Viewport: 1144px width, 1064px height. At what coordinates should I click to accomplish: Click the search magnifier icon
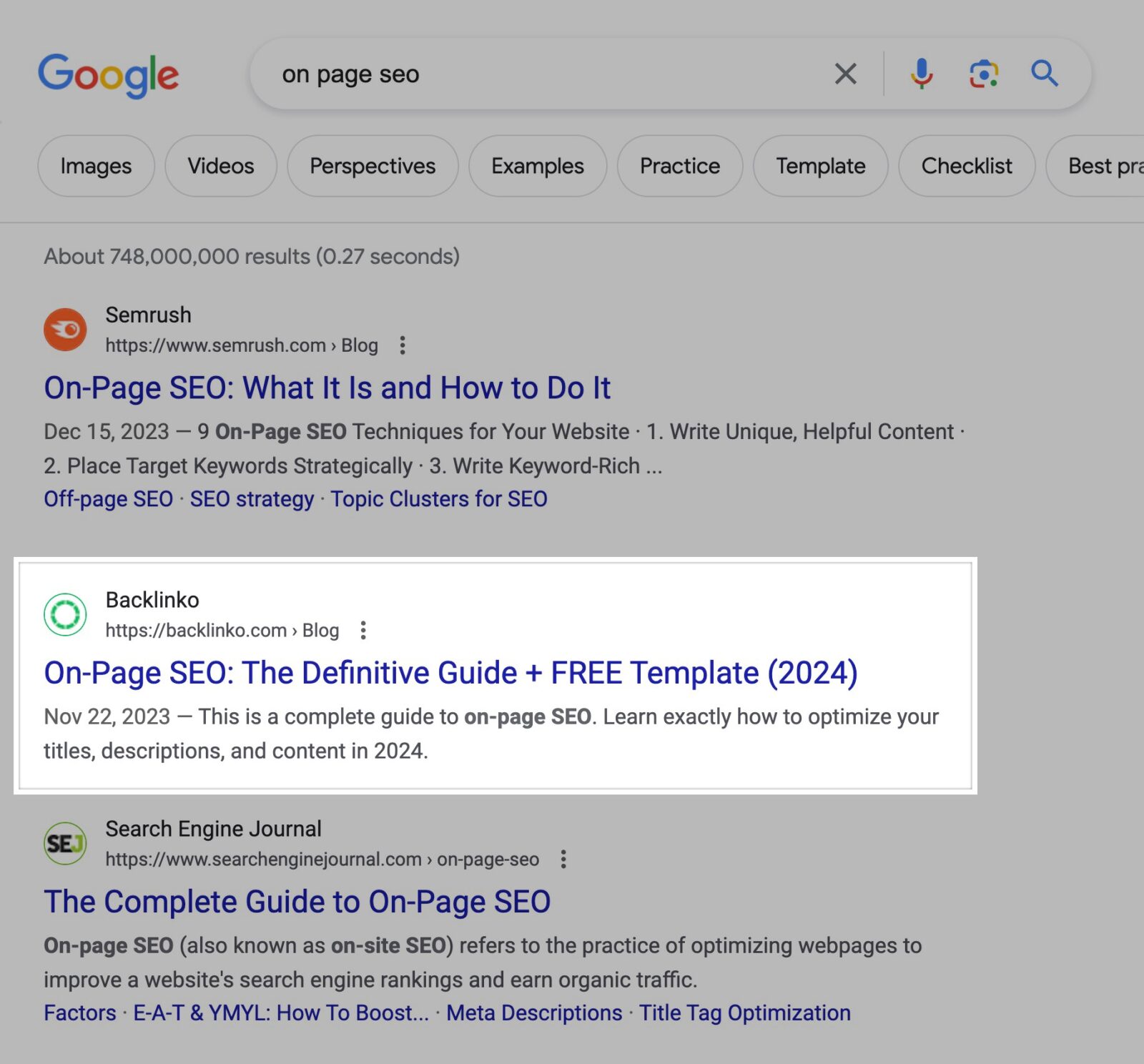[1044, 74]
